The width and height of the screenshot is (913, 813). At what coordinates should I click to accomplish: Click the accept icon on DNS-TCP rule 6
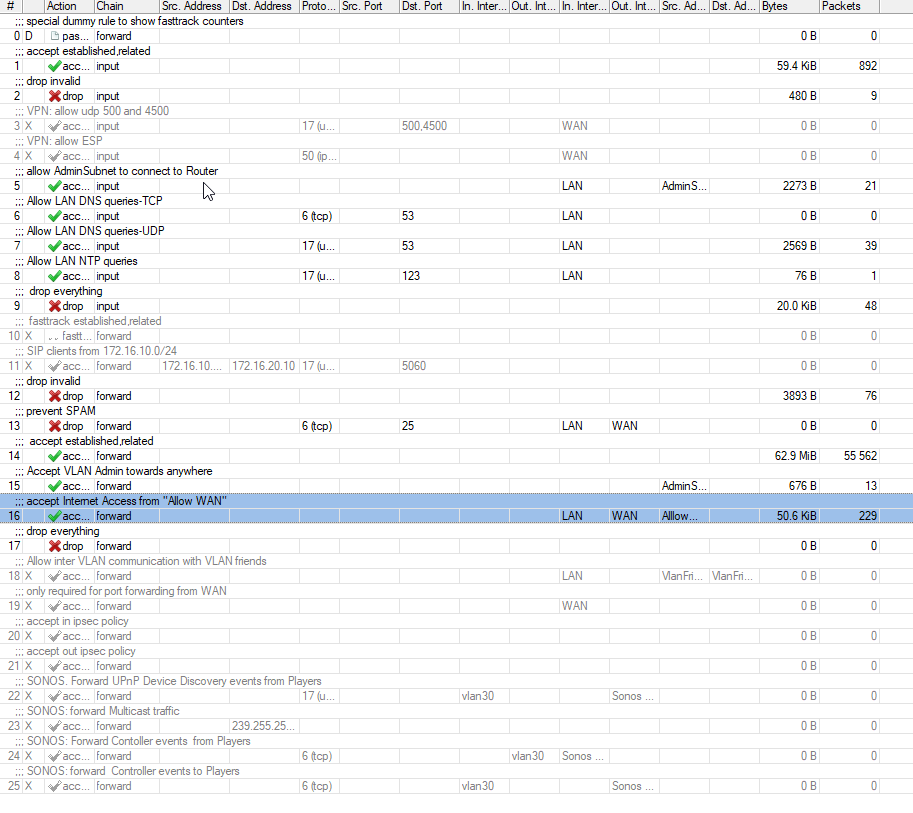(x=55, y=216)
